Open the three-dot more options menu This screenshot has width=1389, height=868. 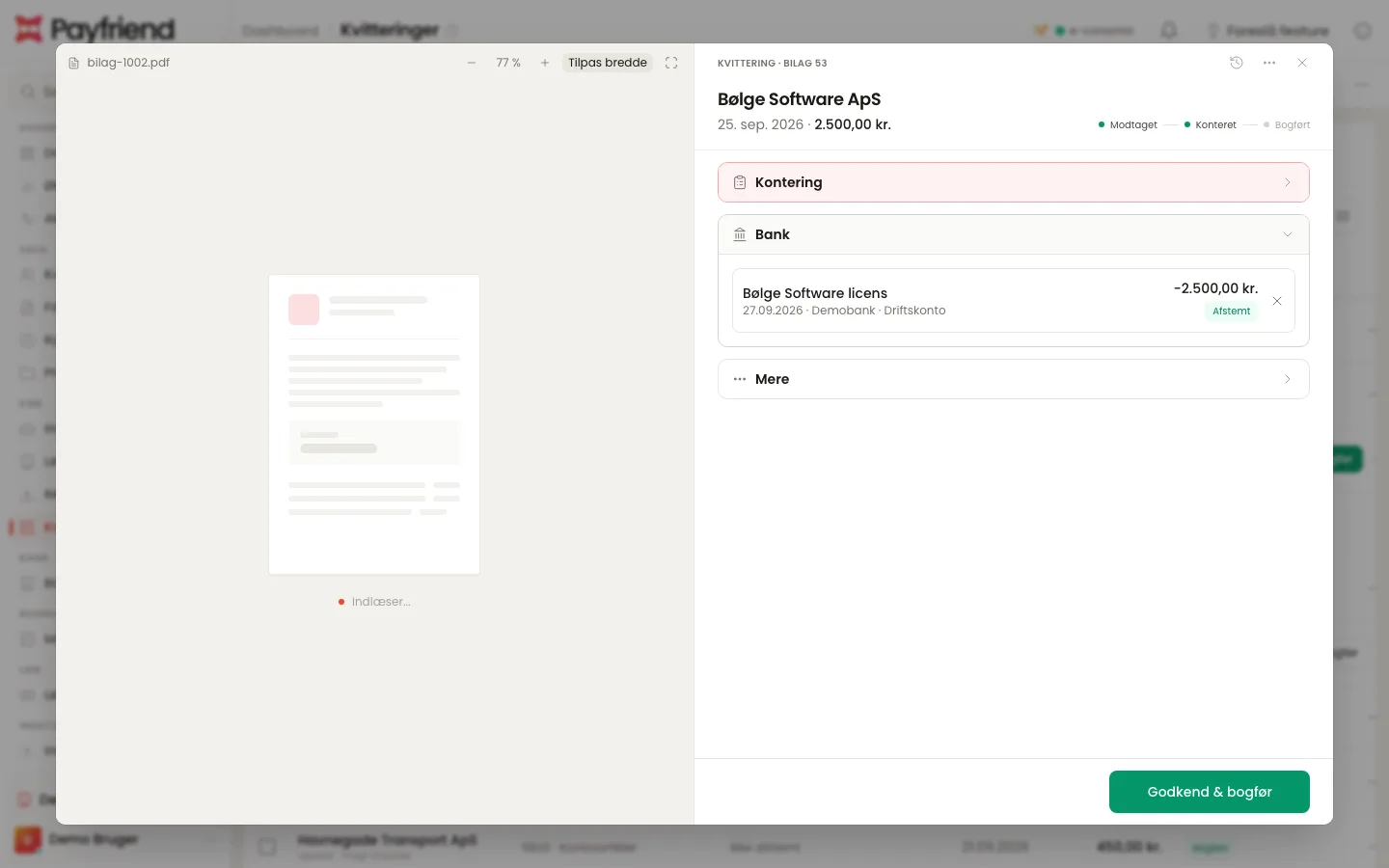tap(1269, 63)
